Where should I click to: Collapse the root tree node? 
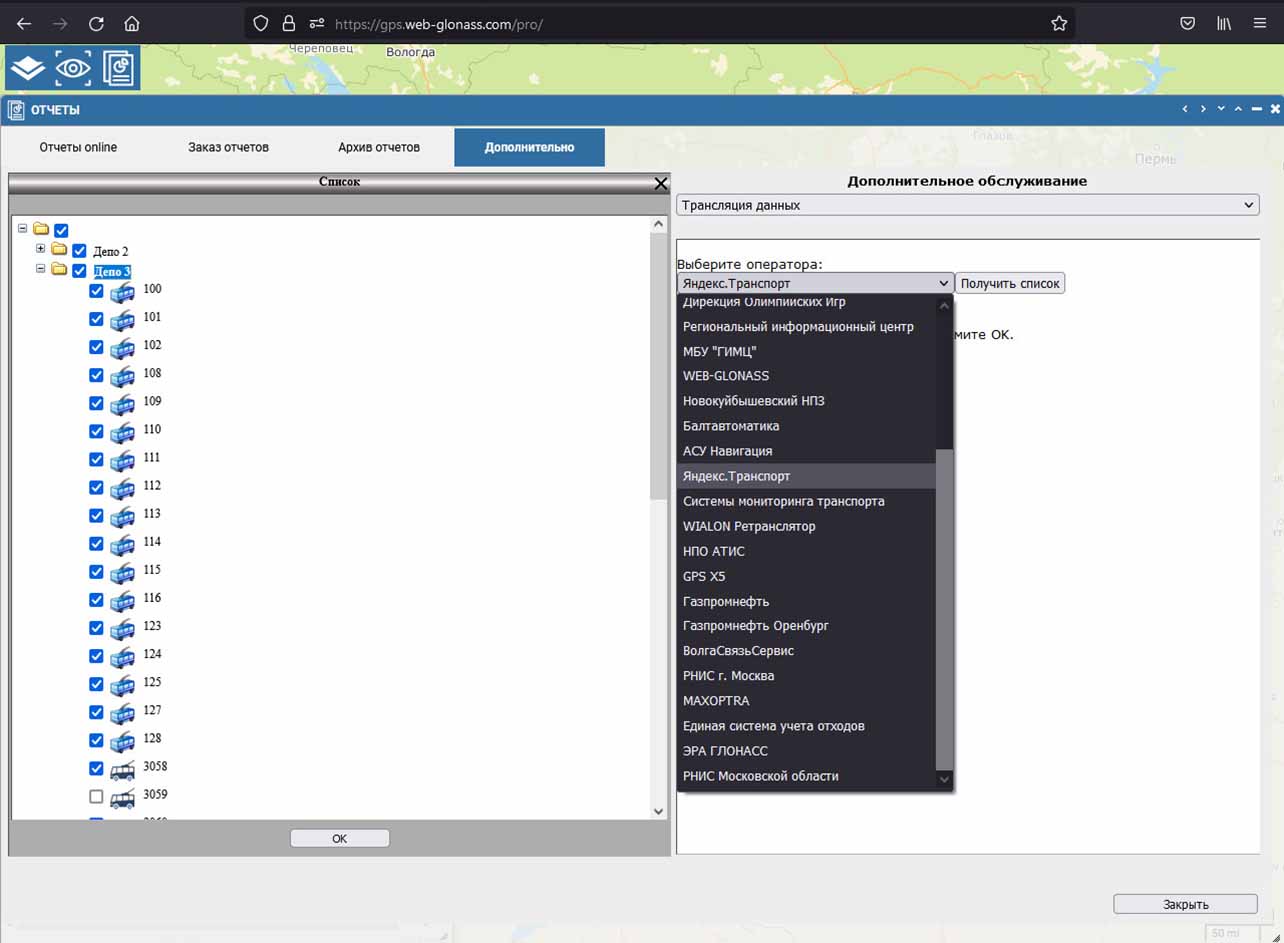coord(23,228)
